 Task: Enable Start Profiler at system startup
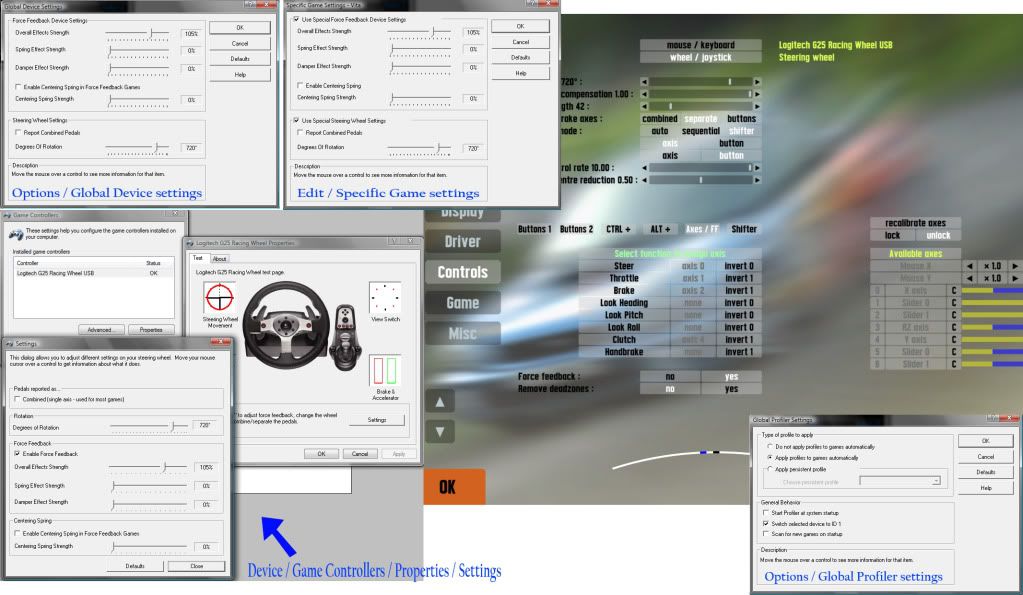[x=765, y=513]
